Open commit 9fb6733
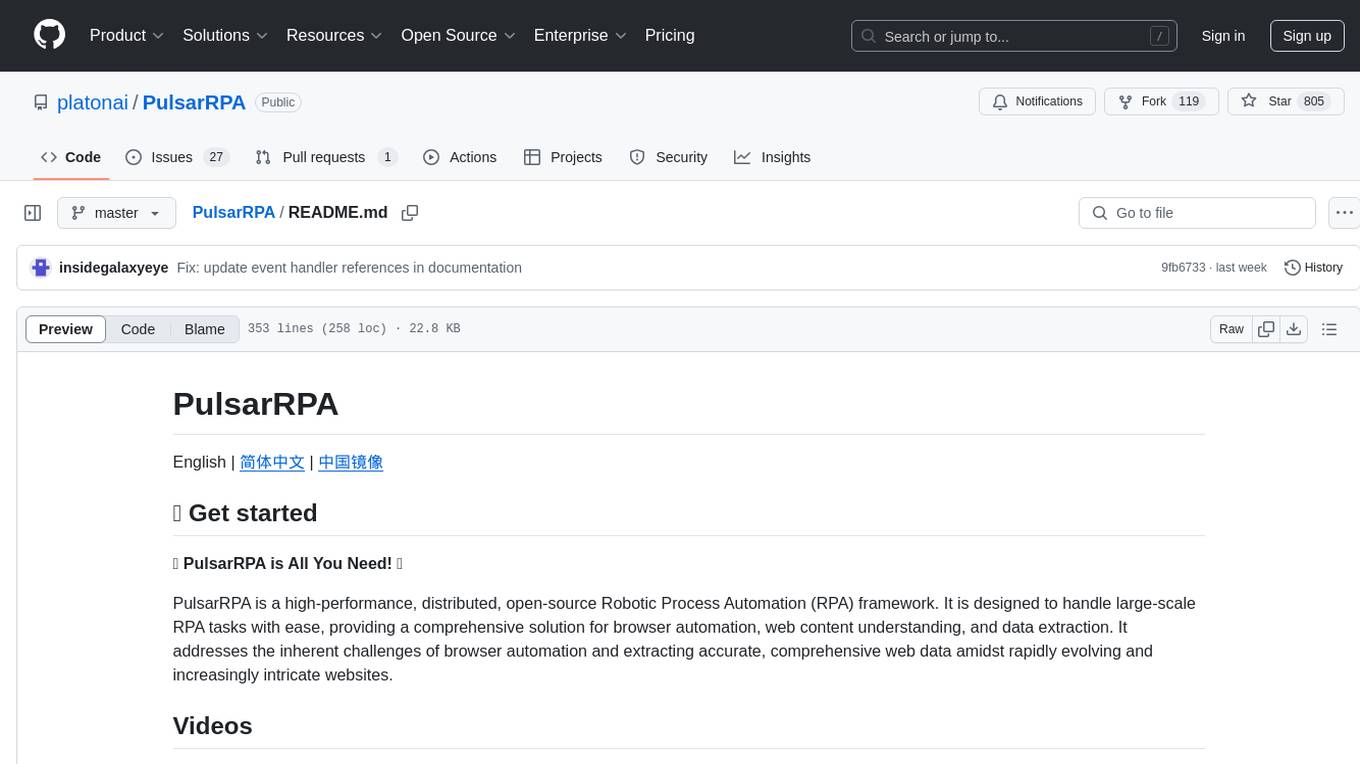 coord(1183,268)
